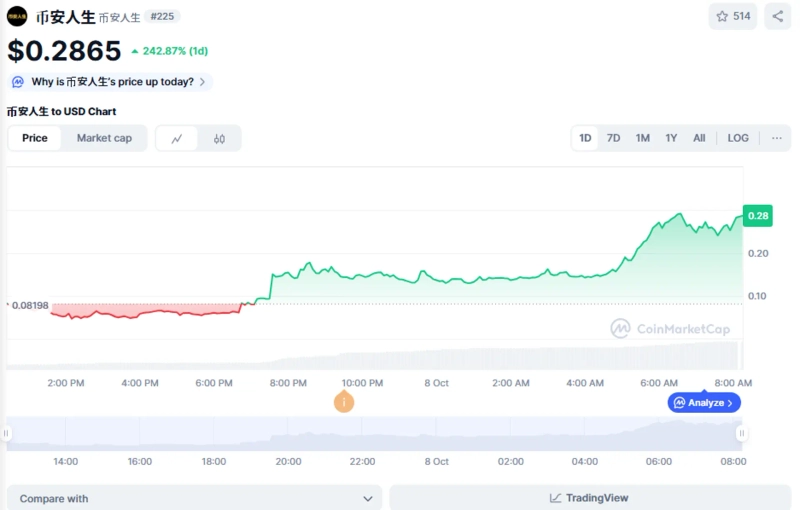Click the orange event marker on timeline
Viewport: 800px width, 510px height.
pyautogui.click(x=344, y=402)
